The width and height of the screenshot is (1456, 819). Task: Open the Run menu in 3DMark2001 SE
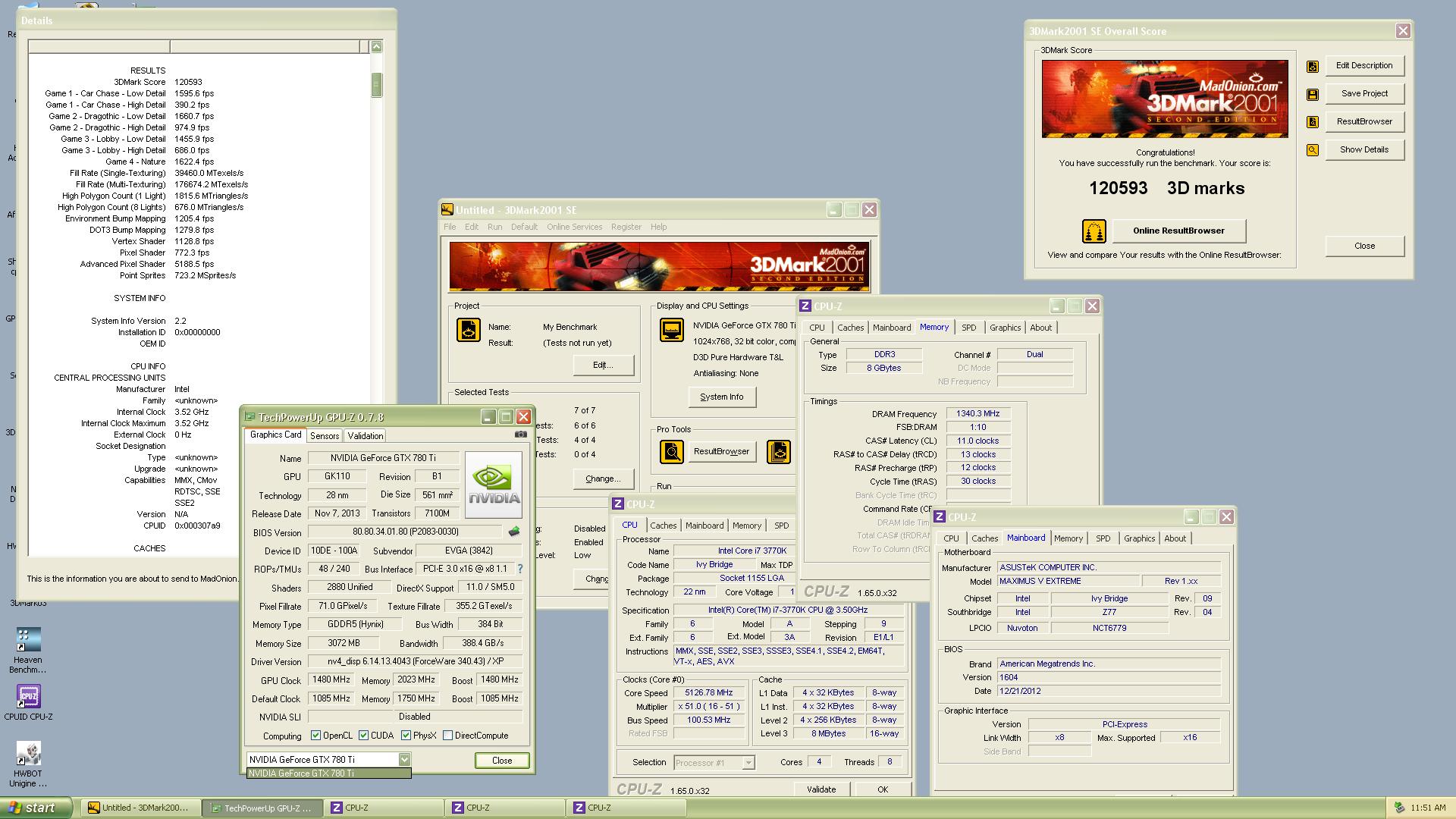[x=494, y=227]
